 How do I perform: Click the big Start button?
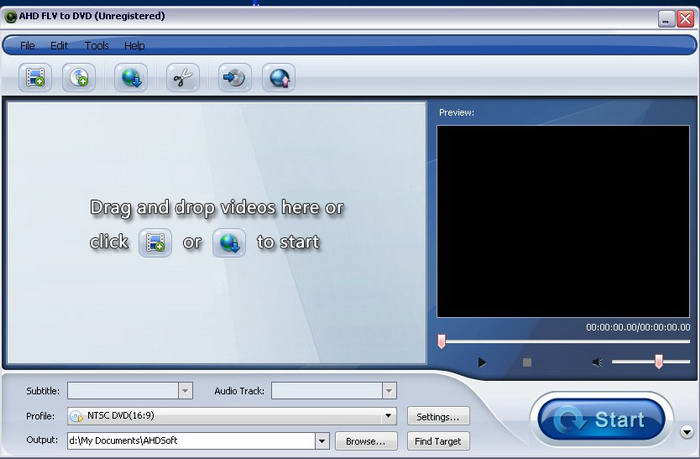click(601, 420)
